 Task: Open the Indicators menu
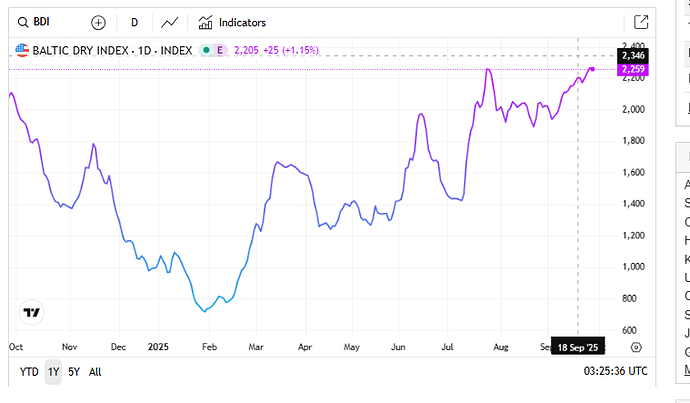(x=232, y=22)
